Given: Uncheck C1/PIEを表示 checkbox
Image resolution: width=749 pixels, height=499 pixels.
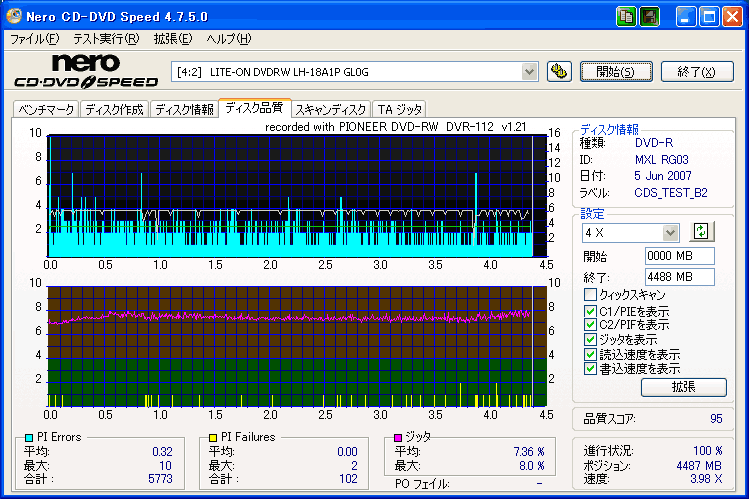Looking at the screenshot, I should [590, 311].
